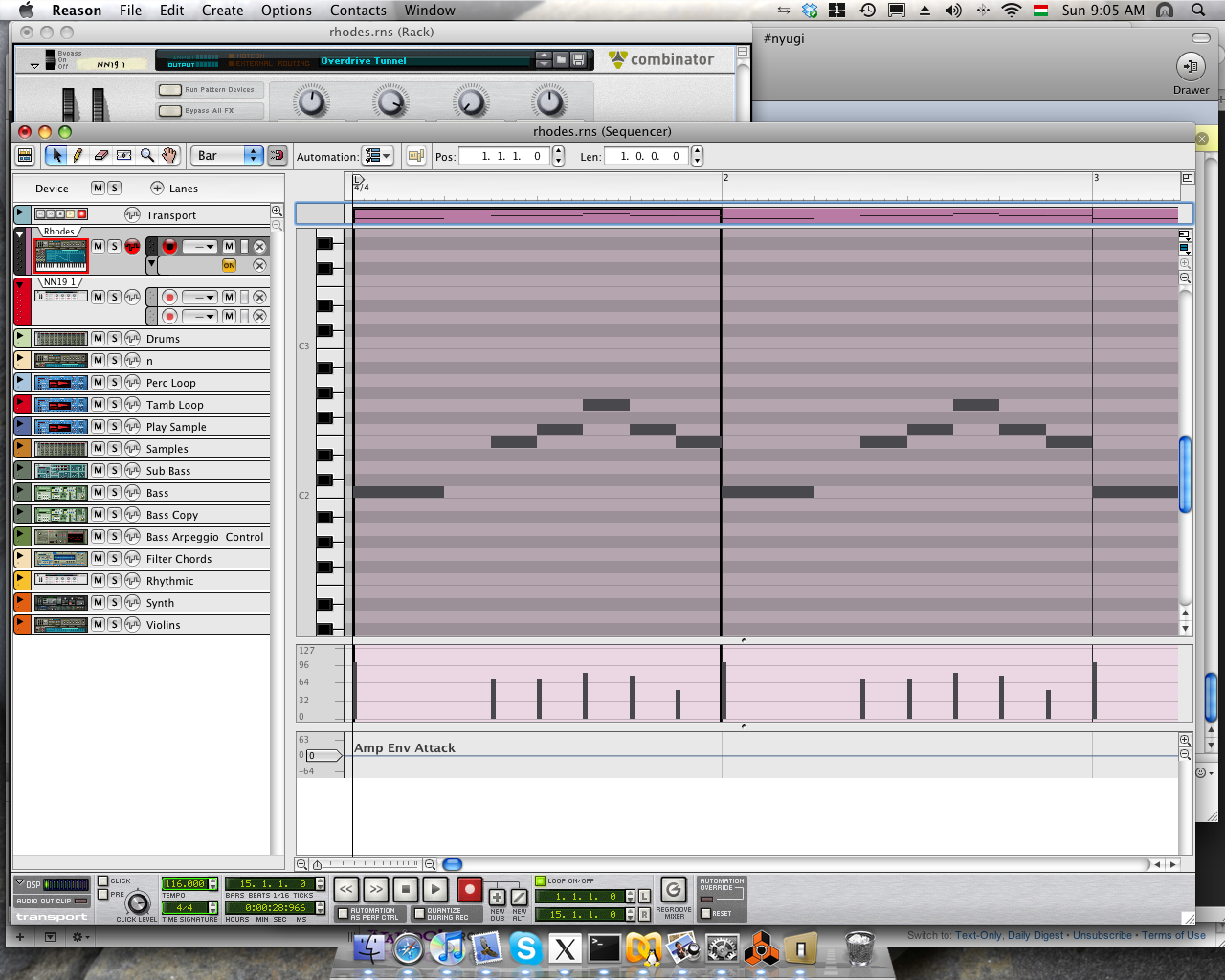1225x980 pixels.
Task: Enable the Pre count-in checkbox
Action: 102,895
